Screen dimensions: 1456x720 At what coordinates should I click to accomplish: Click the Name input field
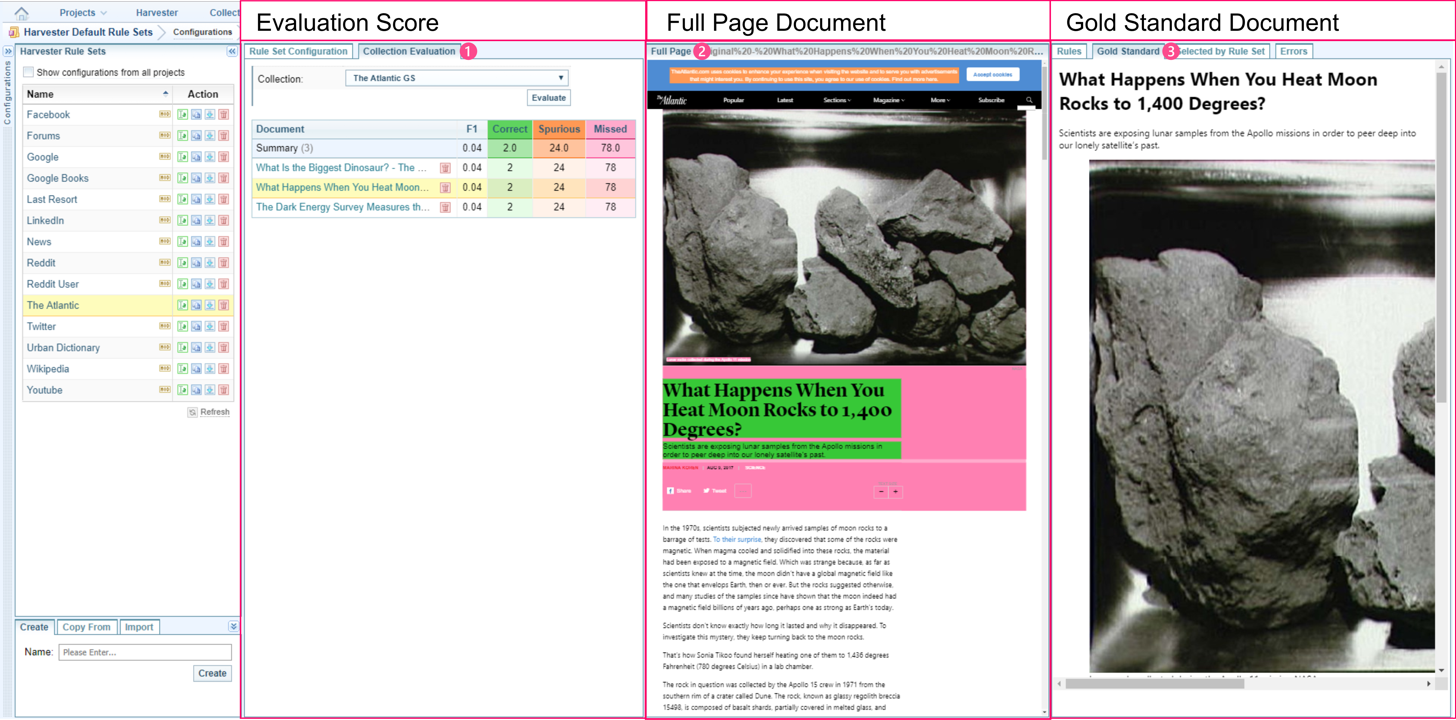click(x=145, y=652)
